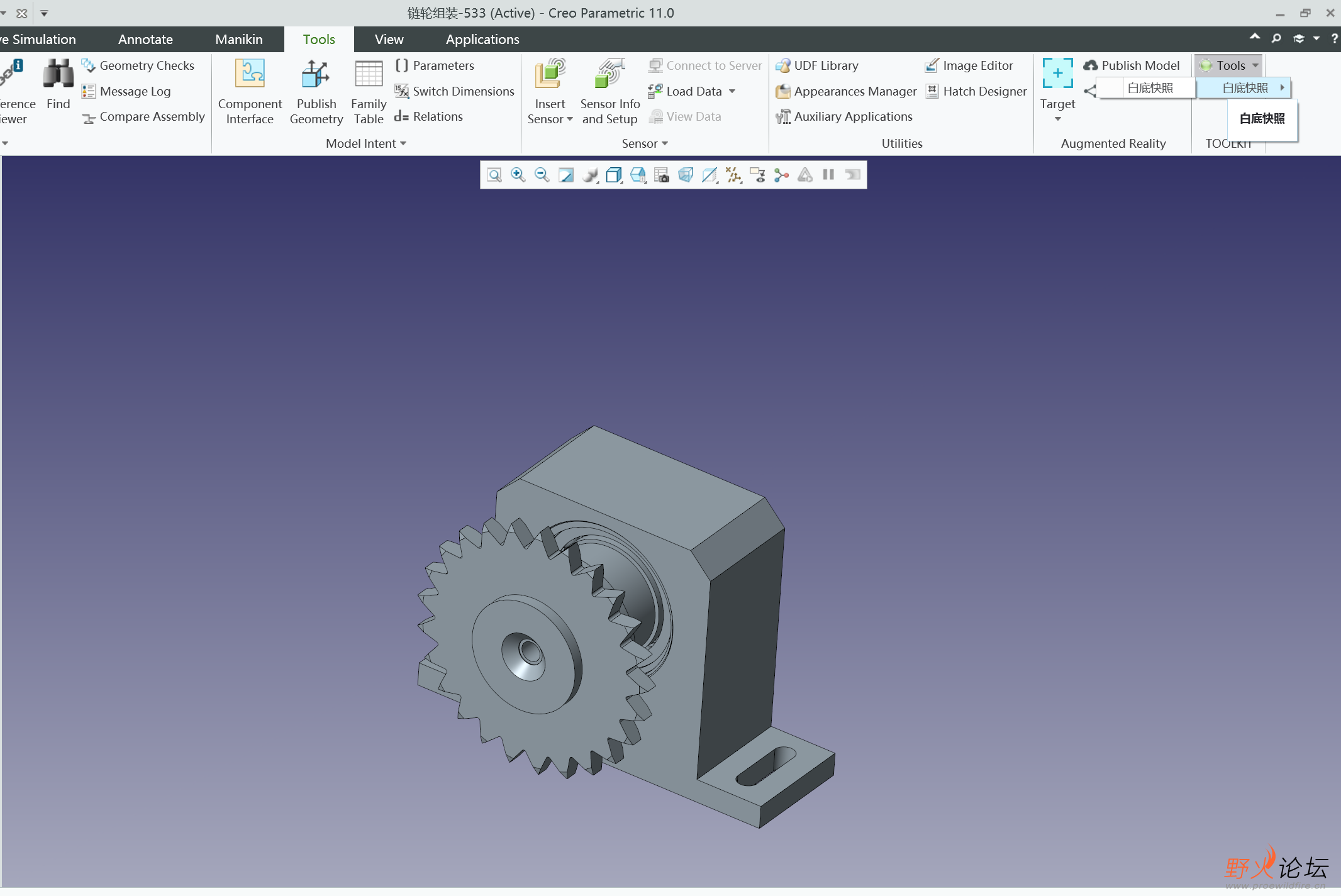Open the Family Table

(369, 92)
